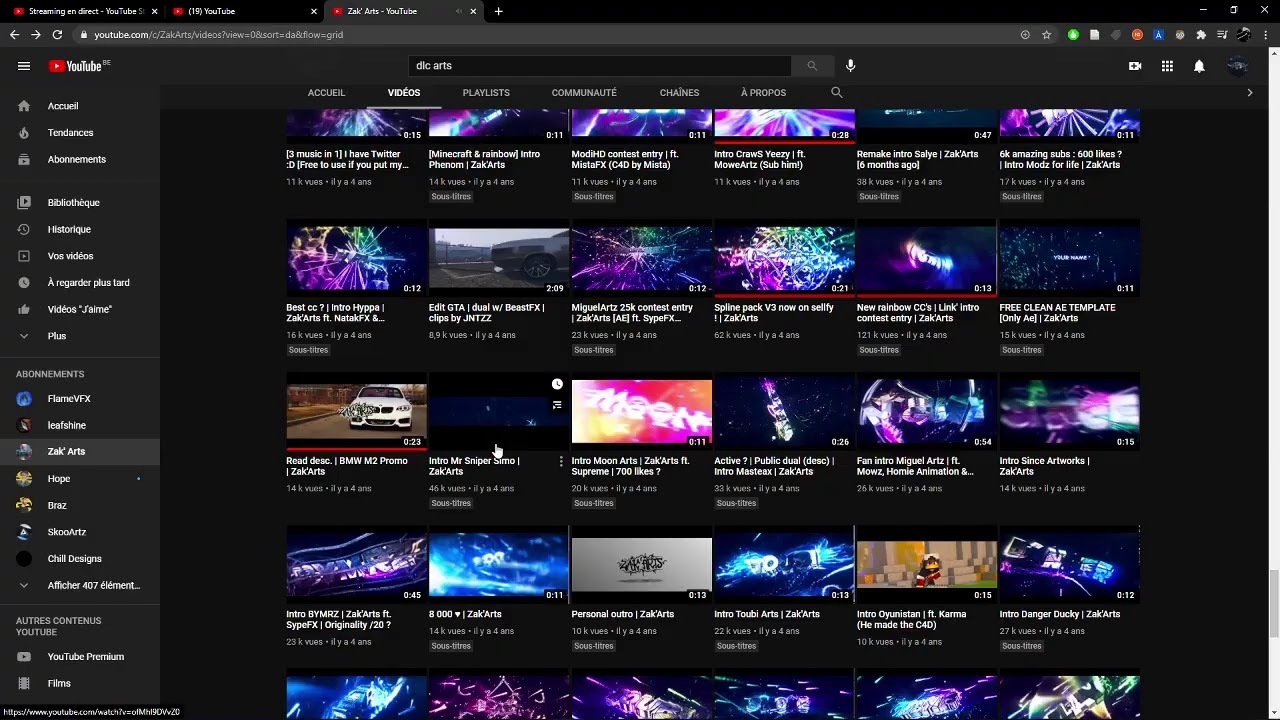
Task: Open the create video camera icon
Action: 1135,66
